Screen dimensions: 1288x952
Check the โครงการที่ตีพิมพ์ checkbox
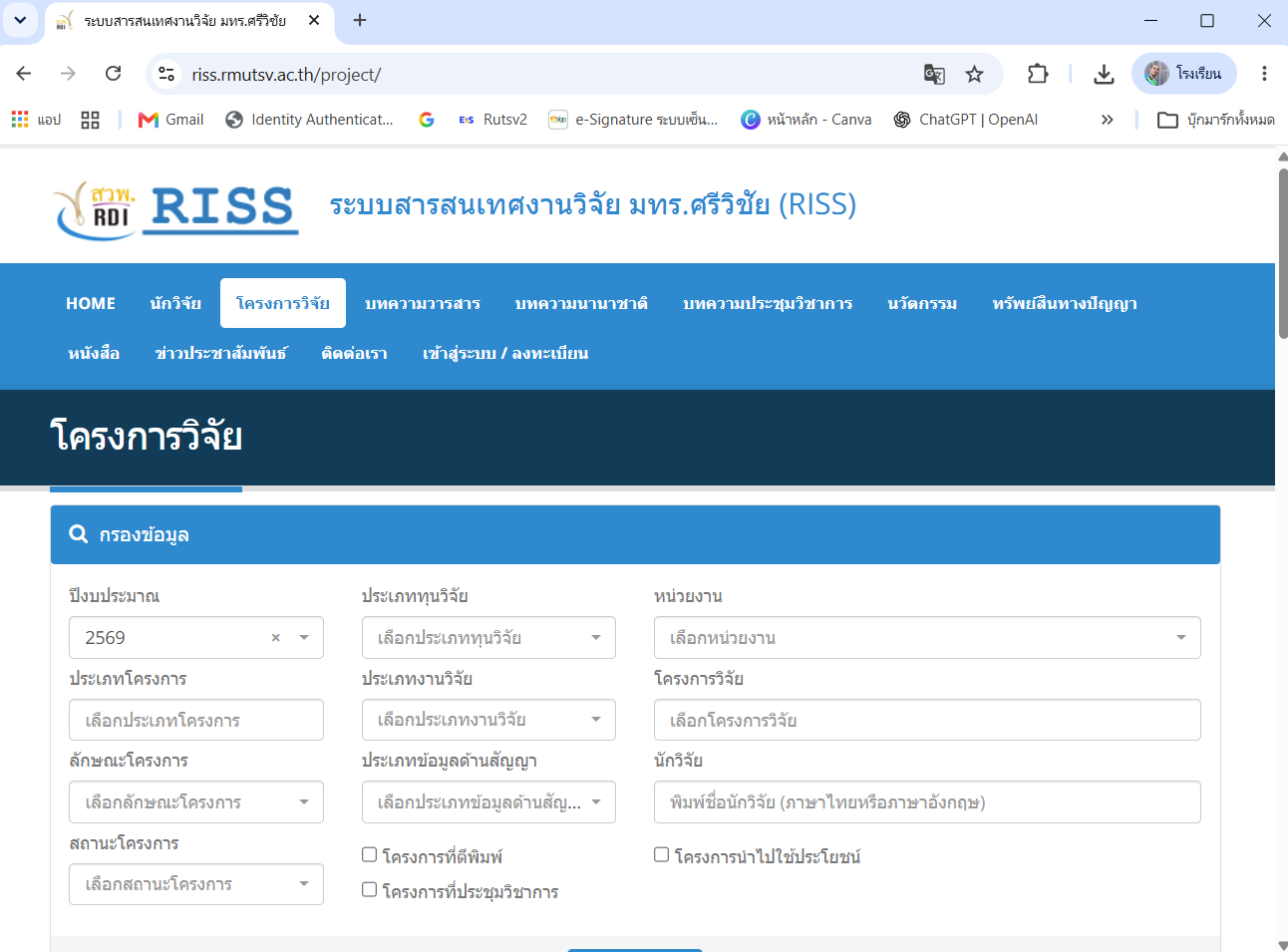[x=369, y=854]
